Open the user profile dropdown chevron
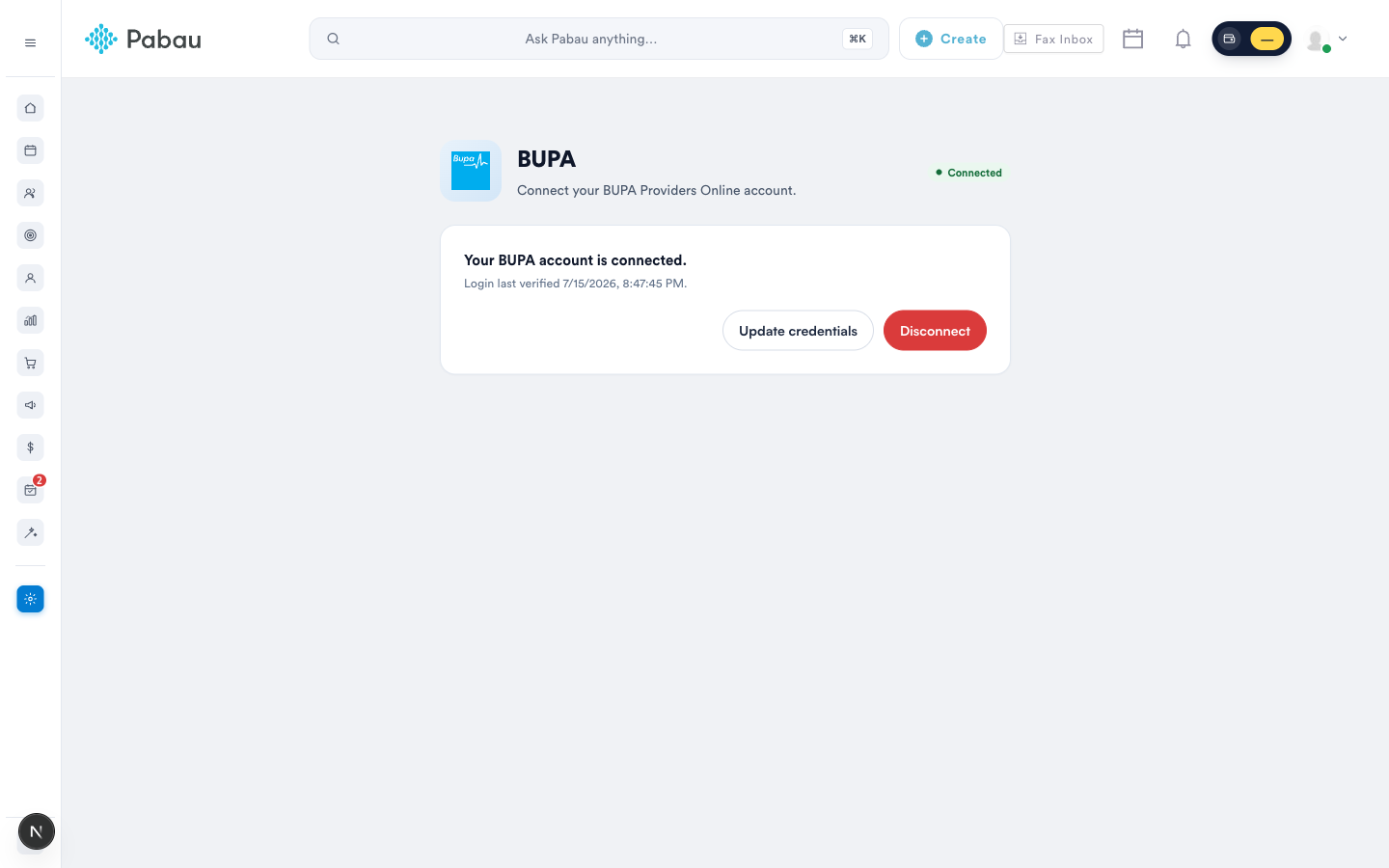Image resolution: width=1389 pixels, height=868 pixels. click(1342, 39)
